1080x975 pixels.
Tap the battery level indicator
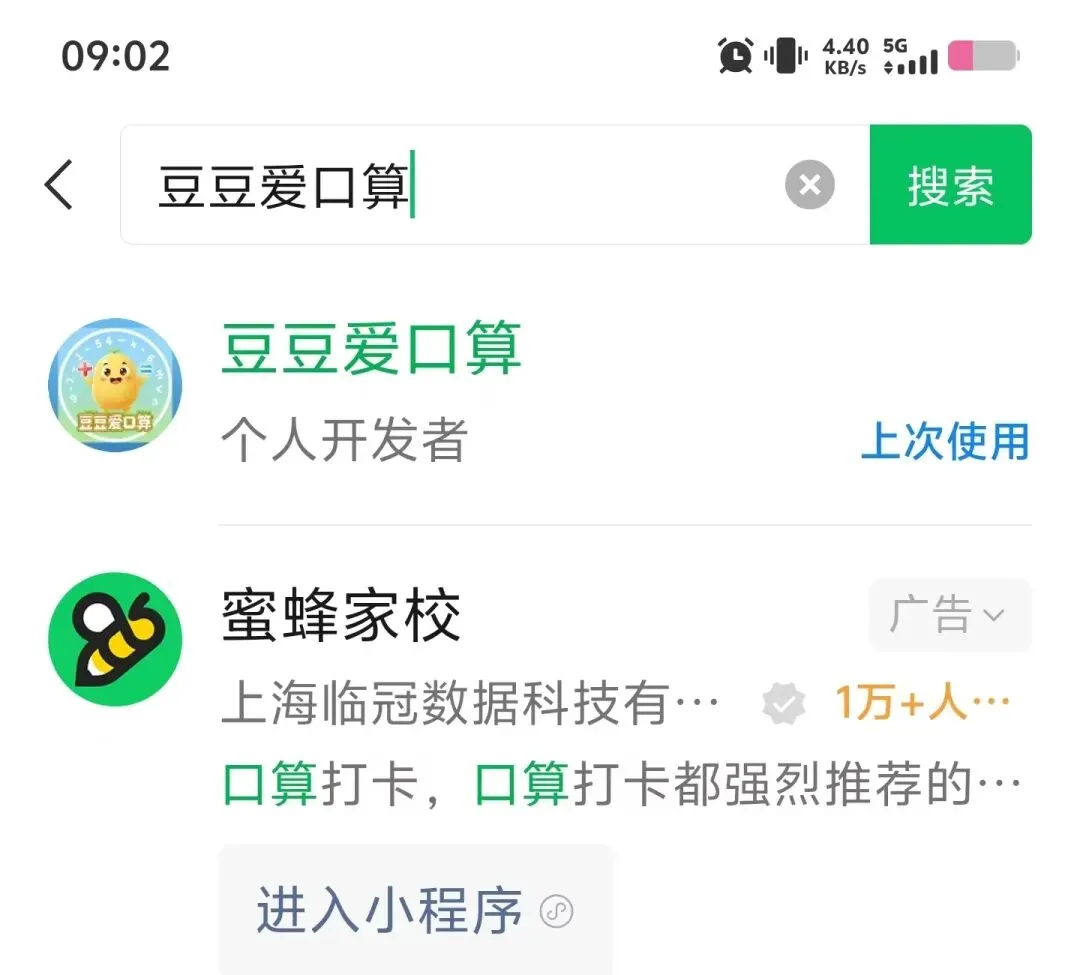click(x=984, y=56)
